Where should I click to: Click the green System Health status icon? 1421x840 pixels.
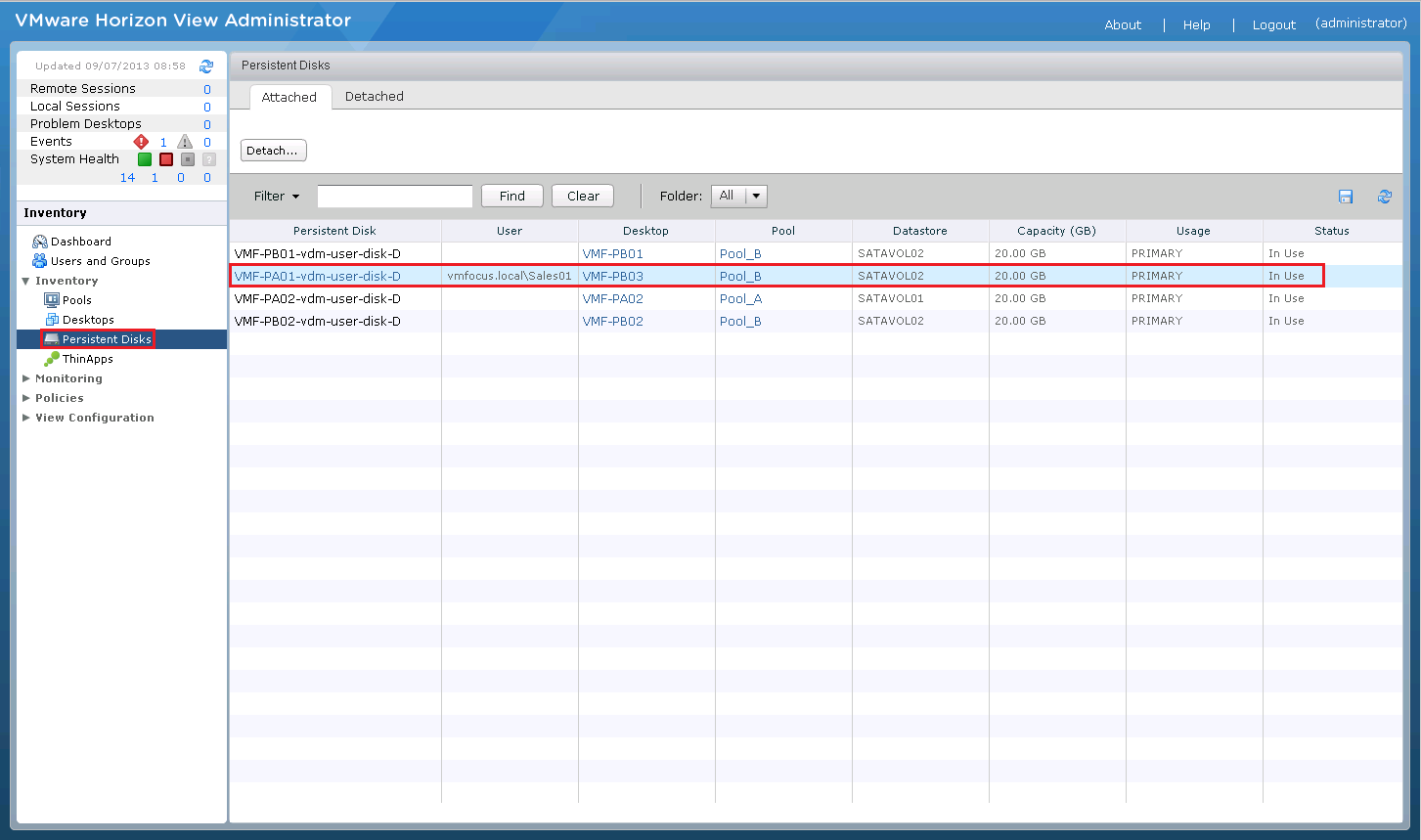pyautogui.click(x=144, y=159)
